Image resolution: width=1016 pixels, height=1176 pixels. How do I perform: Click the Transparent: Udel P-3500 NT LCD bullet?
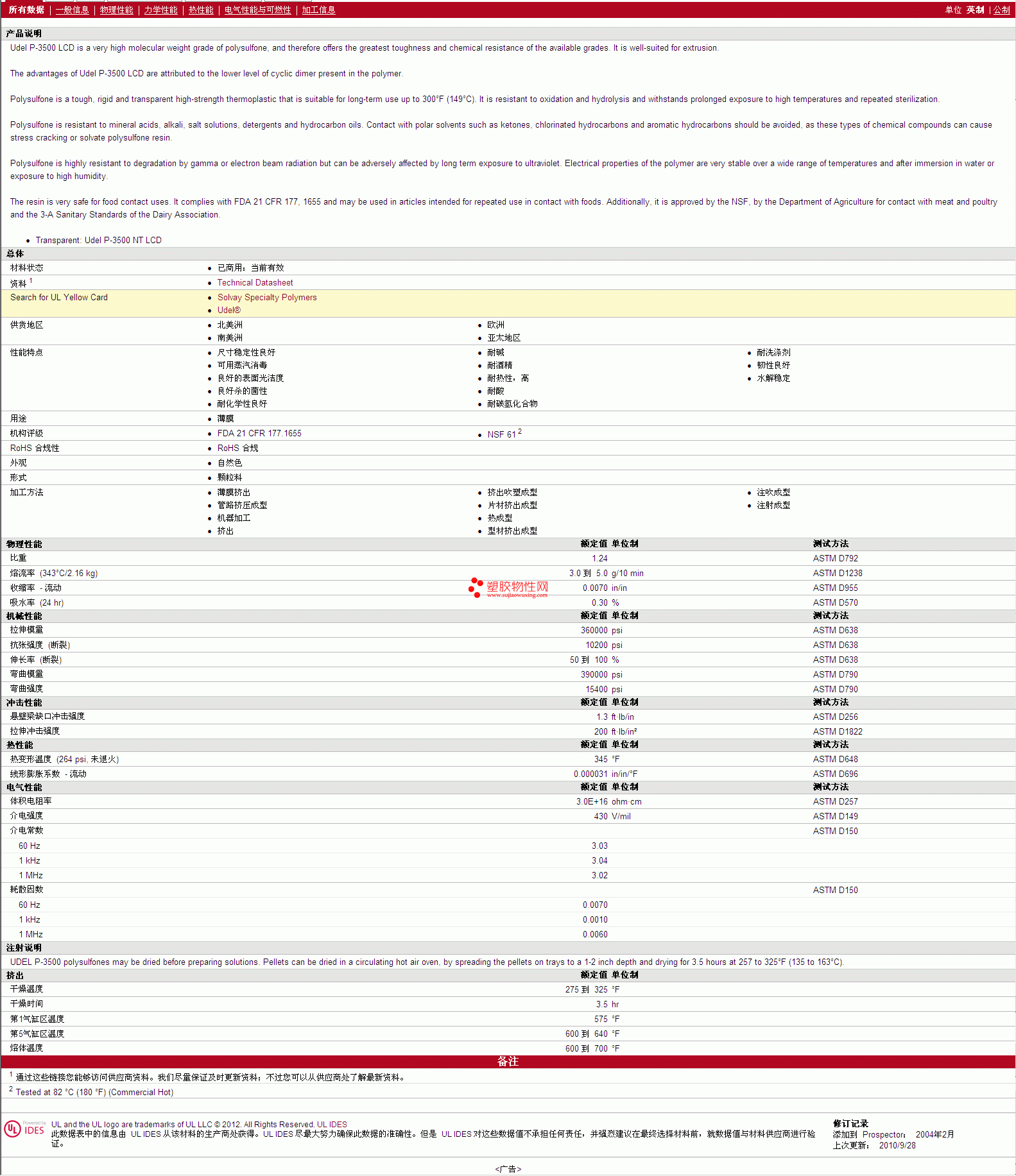point(99,241)
